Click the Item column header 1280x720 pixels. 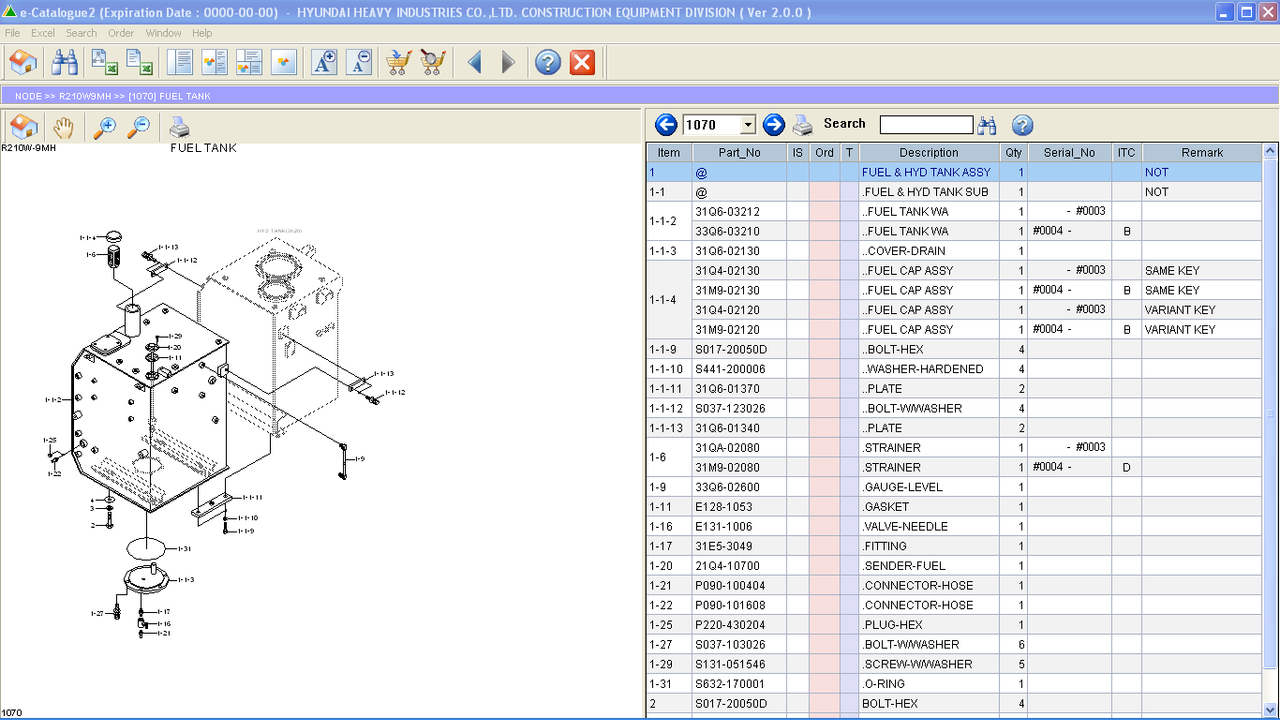pyautogui.click(x=669, y=153)
